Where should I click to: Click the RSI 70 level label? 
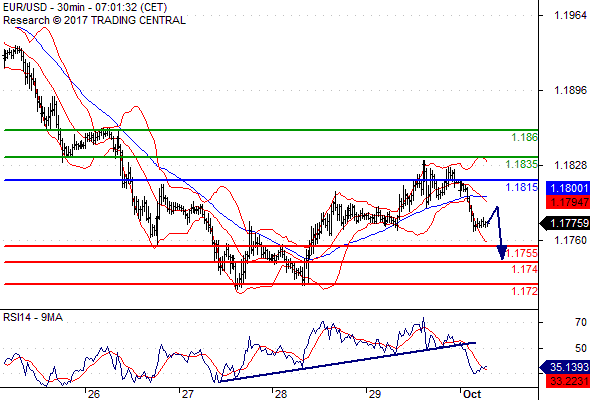click(x=581, y=322)
